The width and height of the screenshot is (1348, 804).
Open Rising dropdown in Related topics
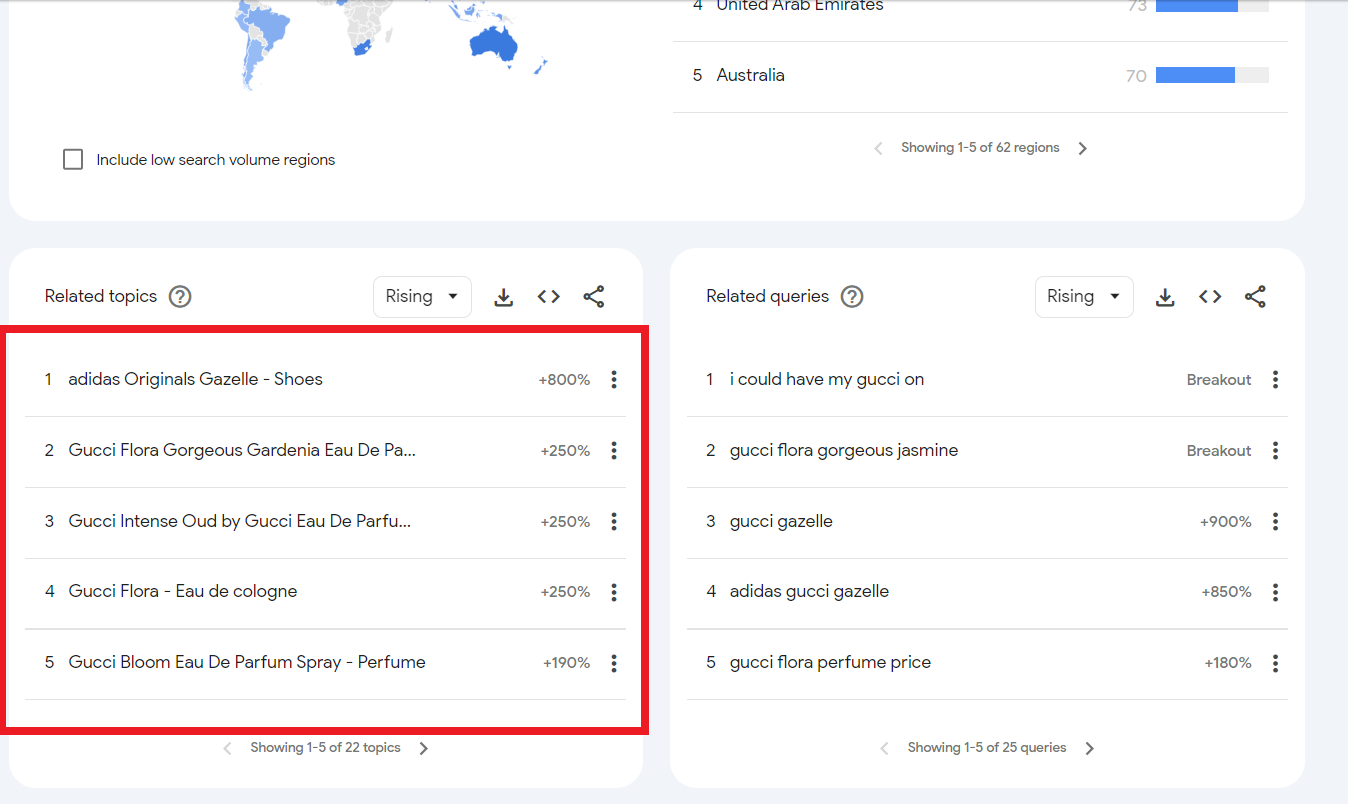(422, 297)
